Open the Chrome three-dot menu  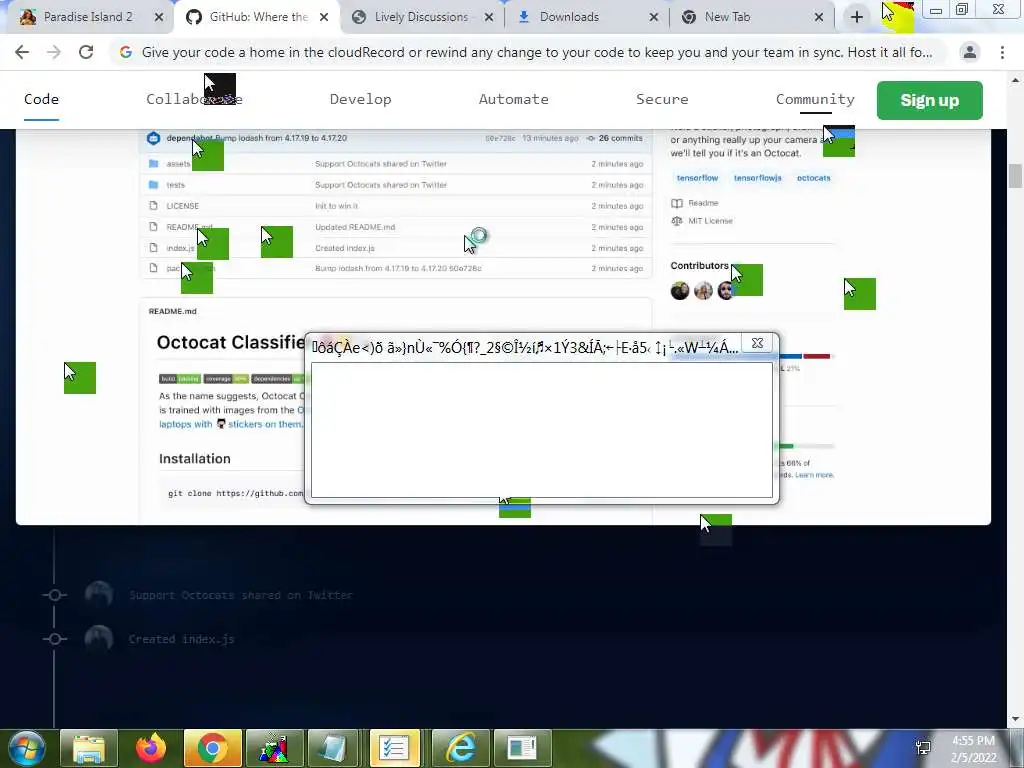(x=1002, y=52)
